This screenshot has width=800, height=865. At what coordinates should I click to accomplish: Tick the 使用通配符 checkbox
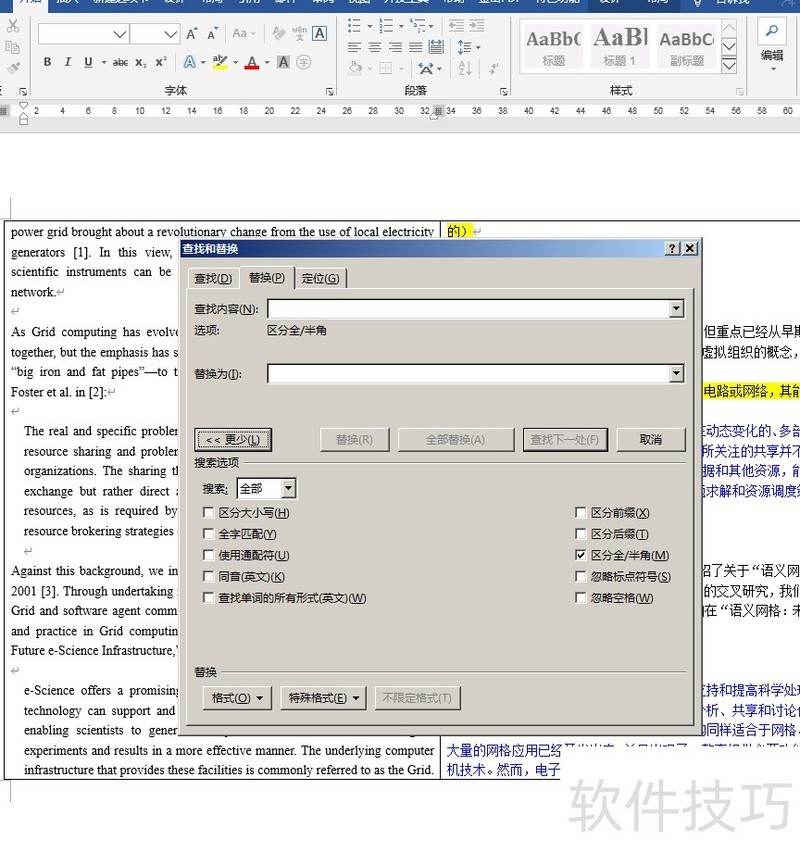pyautogui.click(x=208, y=555)
